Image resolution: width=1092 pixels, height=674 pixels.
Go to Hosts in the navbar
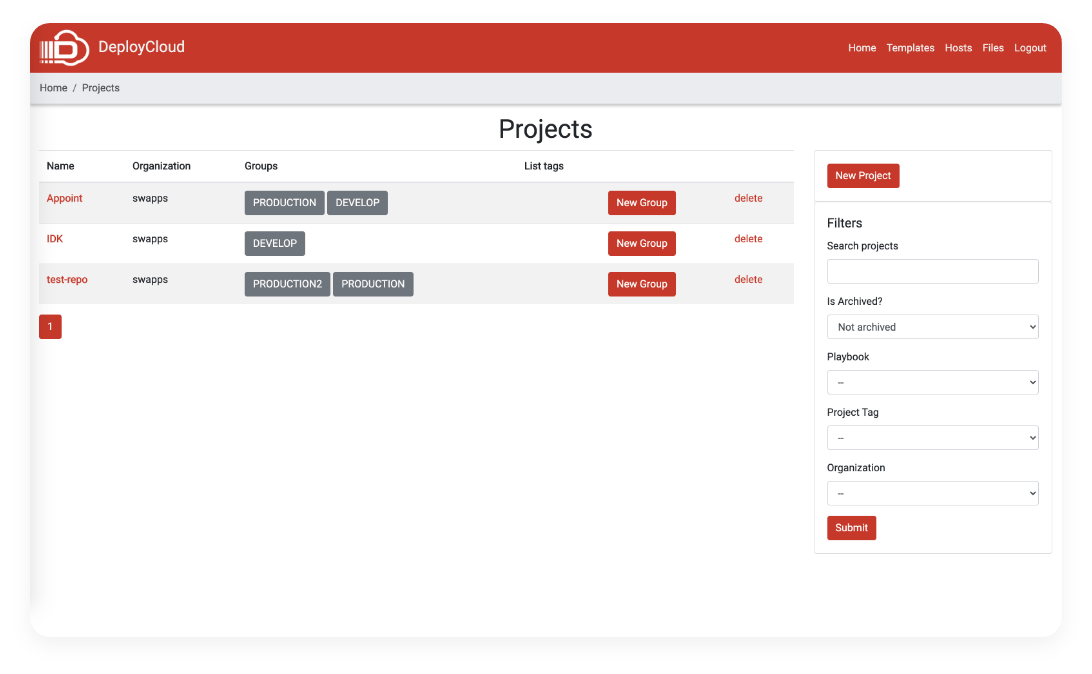click(x=958, y=48)
